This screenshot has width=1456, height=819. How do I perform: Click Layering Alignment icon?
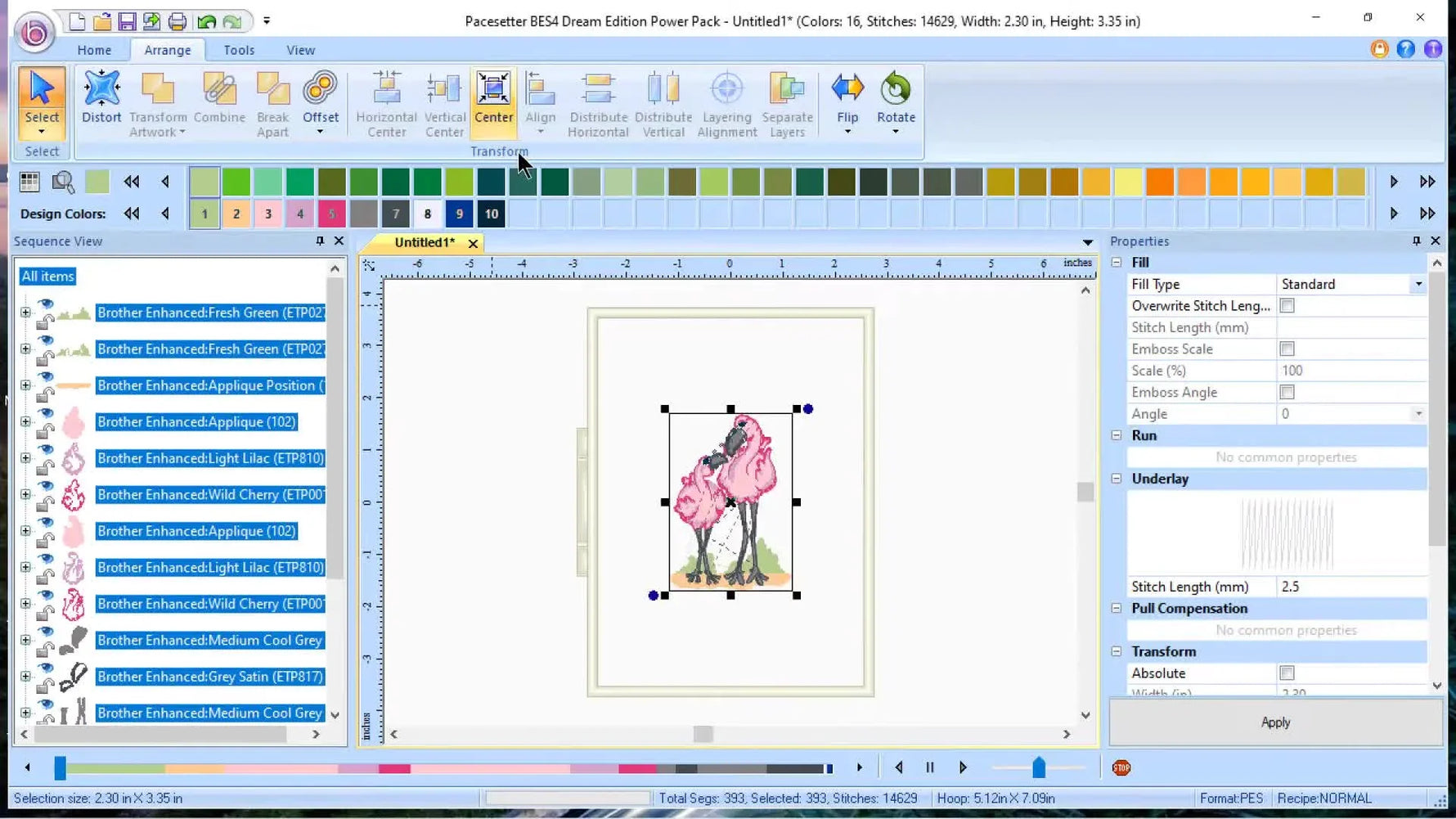pos(726,104)
